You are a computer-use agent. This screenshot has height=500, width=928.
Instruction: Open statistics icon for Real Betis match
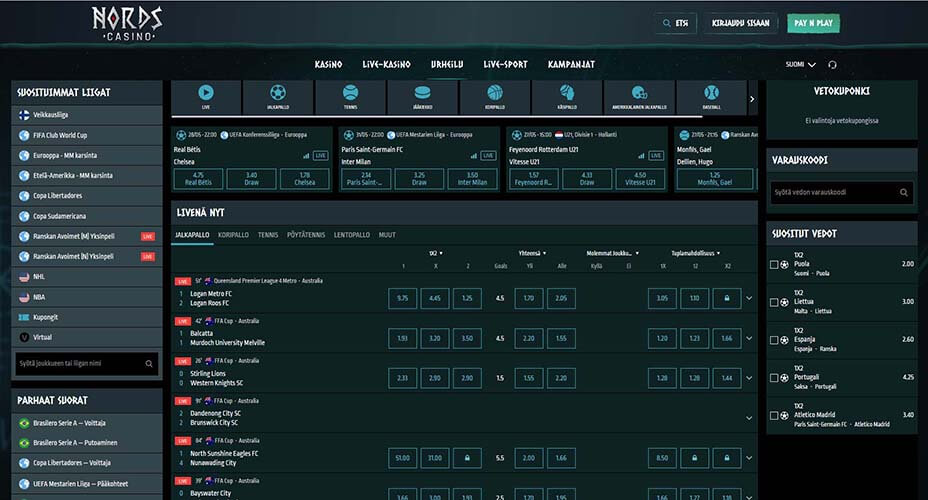click(306, 156)
